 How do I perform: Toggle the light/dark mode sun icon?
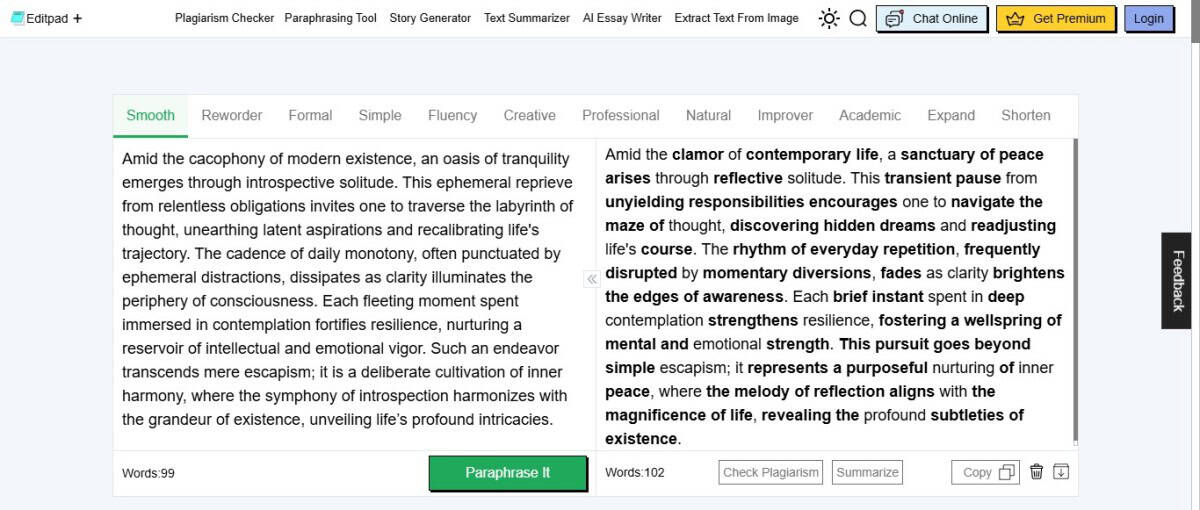tap(829, 18)
